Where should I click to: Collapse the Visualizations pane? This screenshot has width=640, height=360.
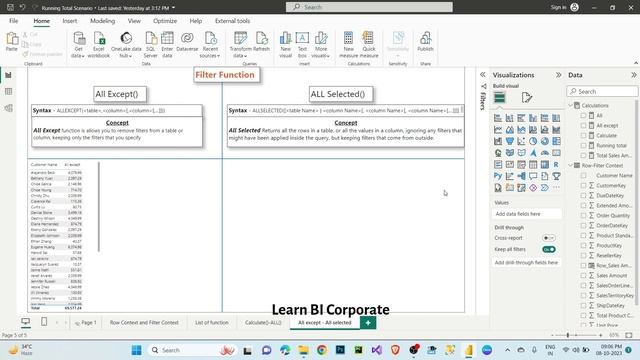point(558,75)
